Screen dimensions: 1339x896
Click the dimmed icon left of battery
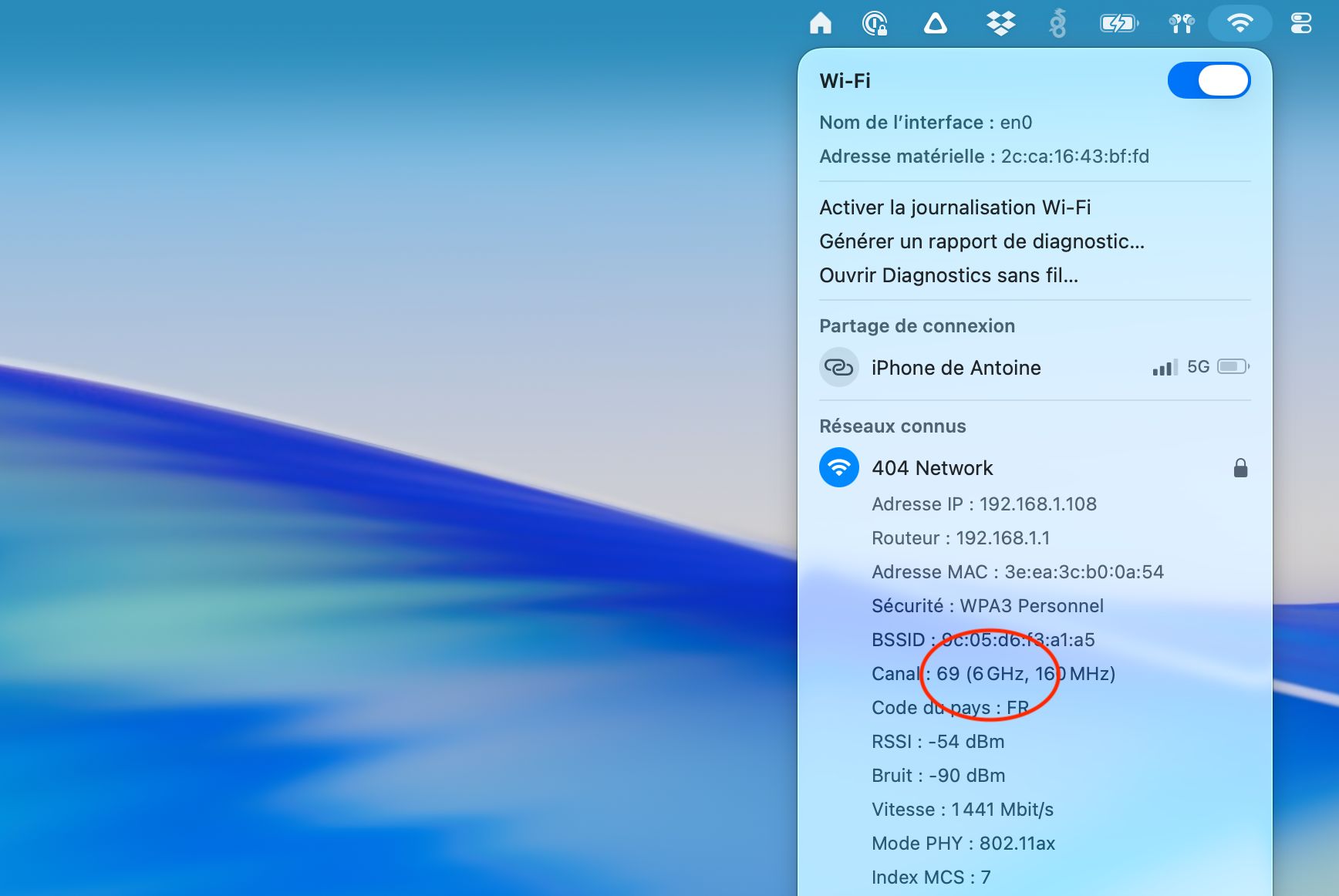pos(1057,24)
